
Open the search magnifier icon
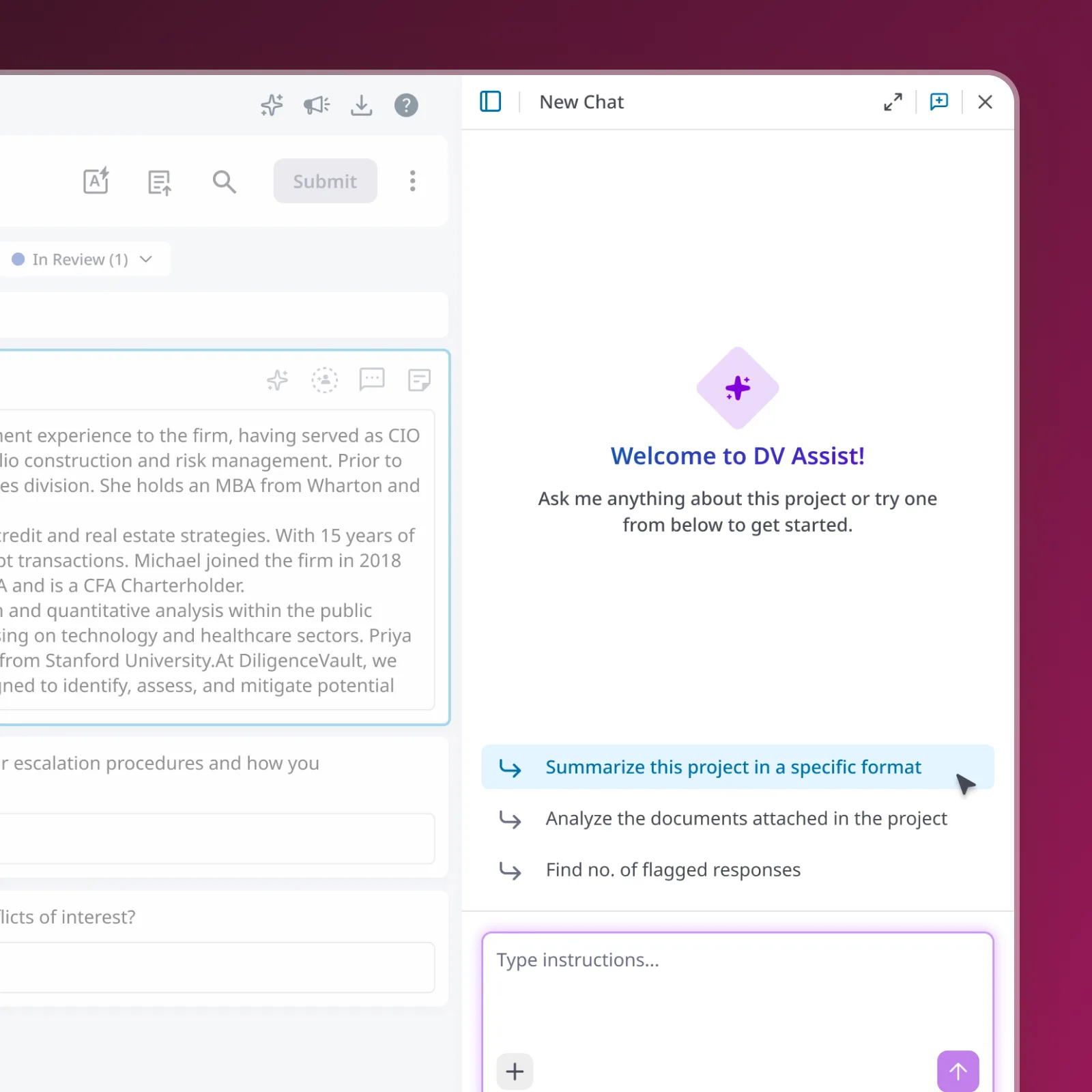click(224, 182)
